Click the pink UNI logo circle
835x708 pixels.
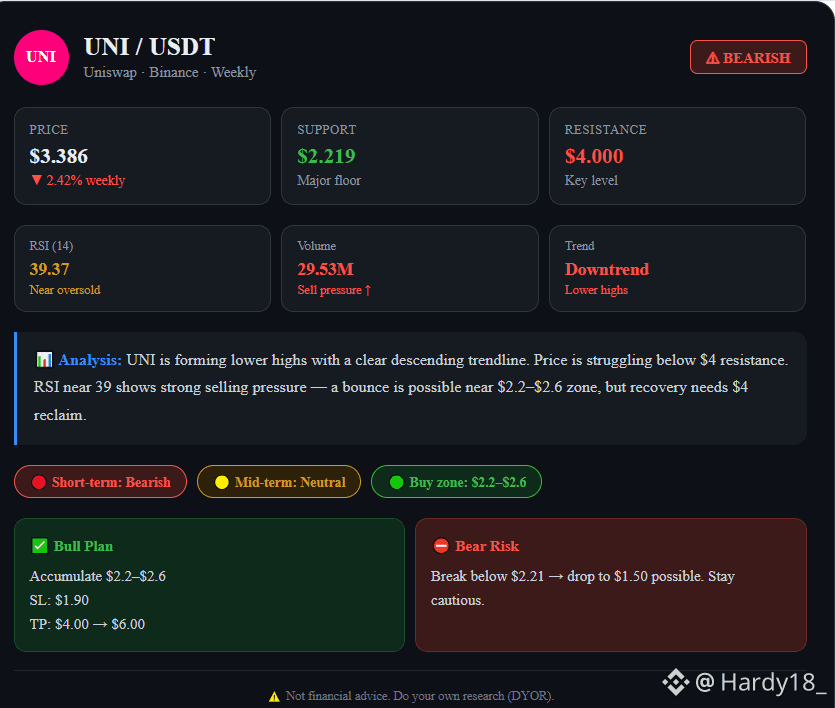click(42, 57)
